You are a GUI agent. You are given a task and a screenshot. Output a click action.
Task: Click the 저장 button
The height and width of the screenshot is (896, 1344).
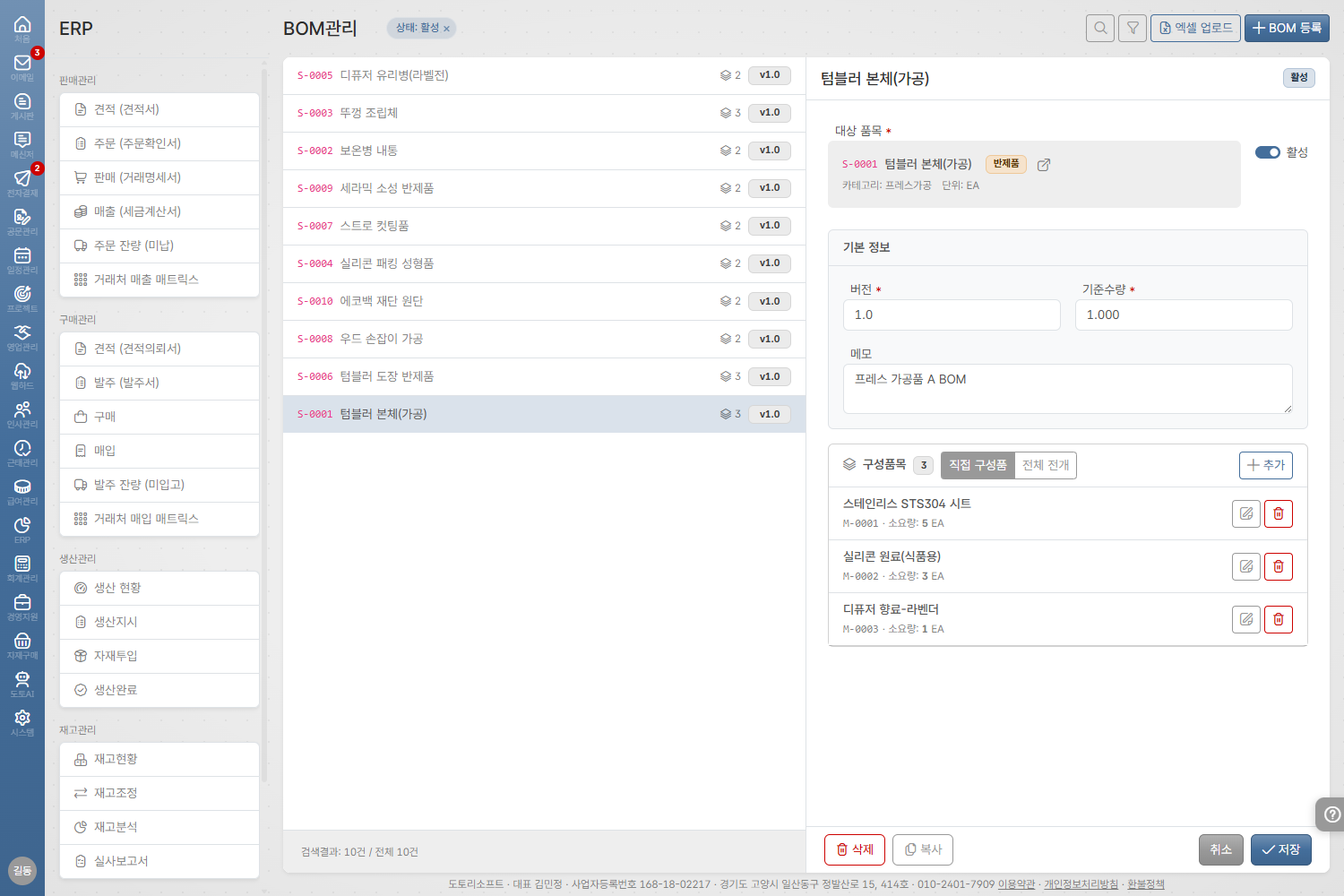(1281, 849)
